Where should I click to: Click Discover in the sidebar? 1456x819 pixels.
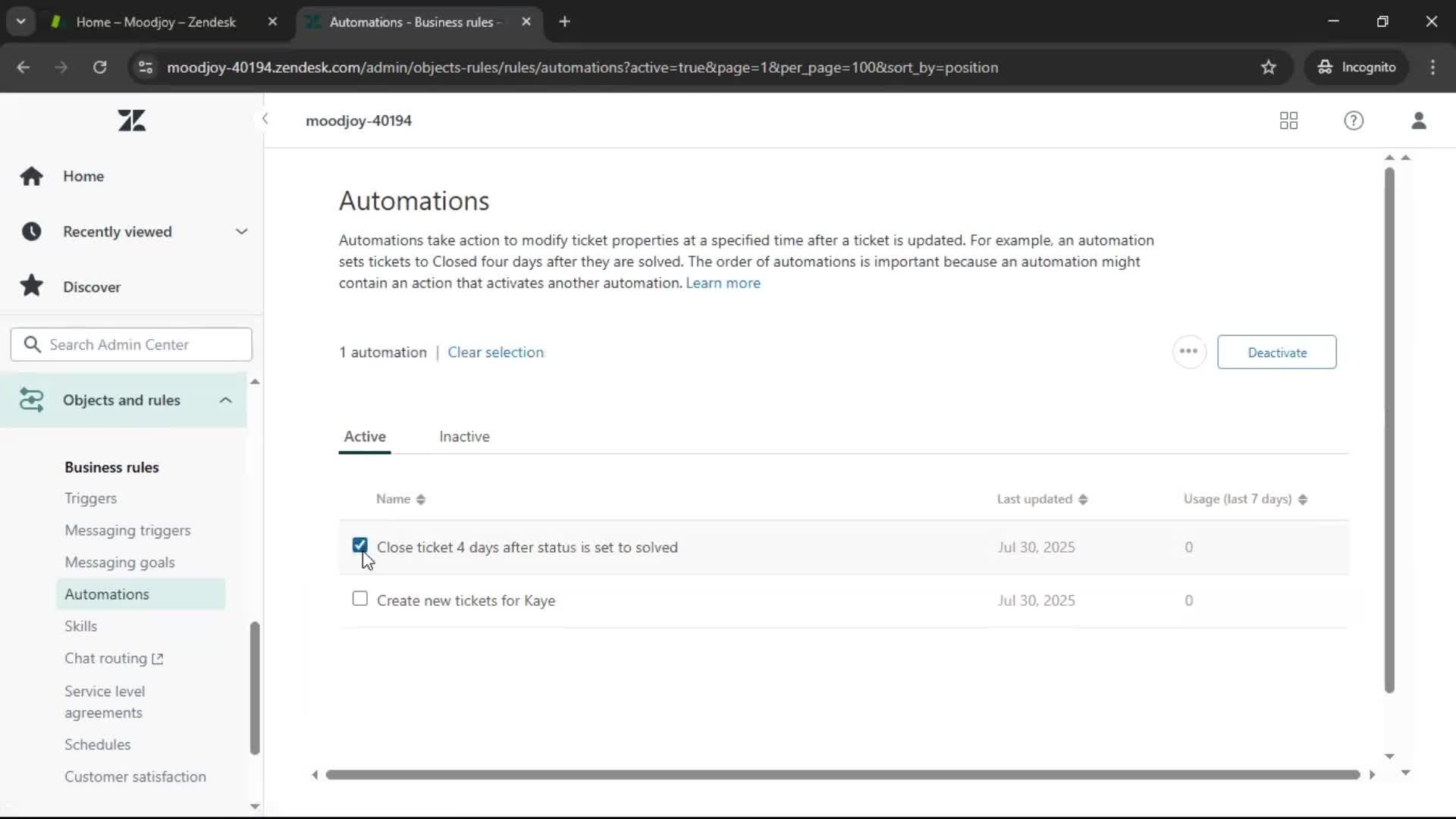(x=92, y=287)
